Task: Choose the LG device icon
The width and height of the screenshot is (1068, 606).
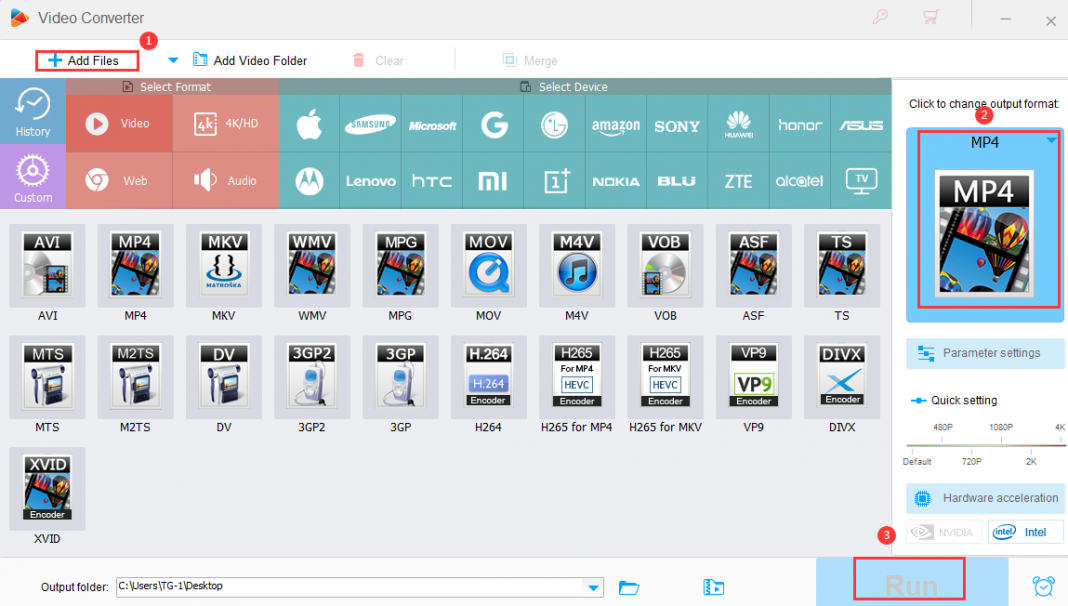Action: [554, 124]
